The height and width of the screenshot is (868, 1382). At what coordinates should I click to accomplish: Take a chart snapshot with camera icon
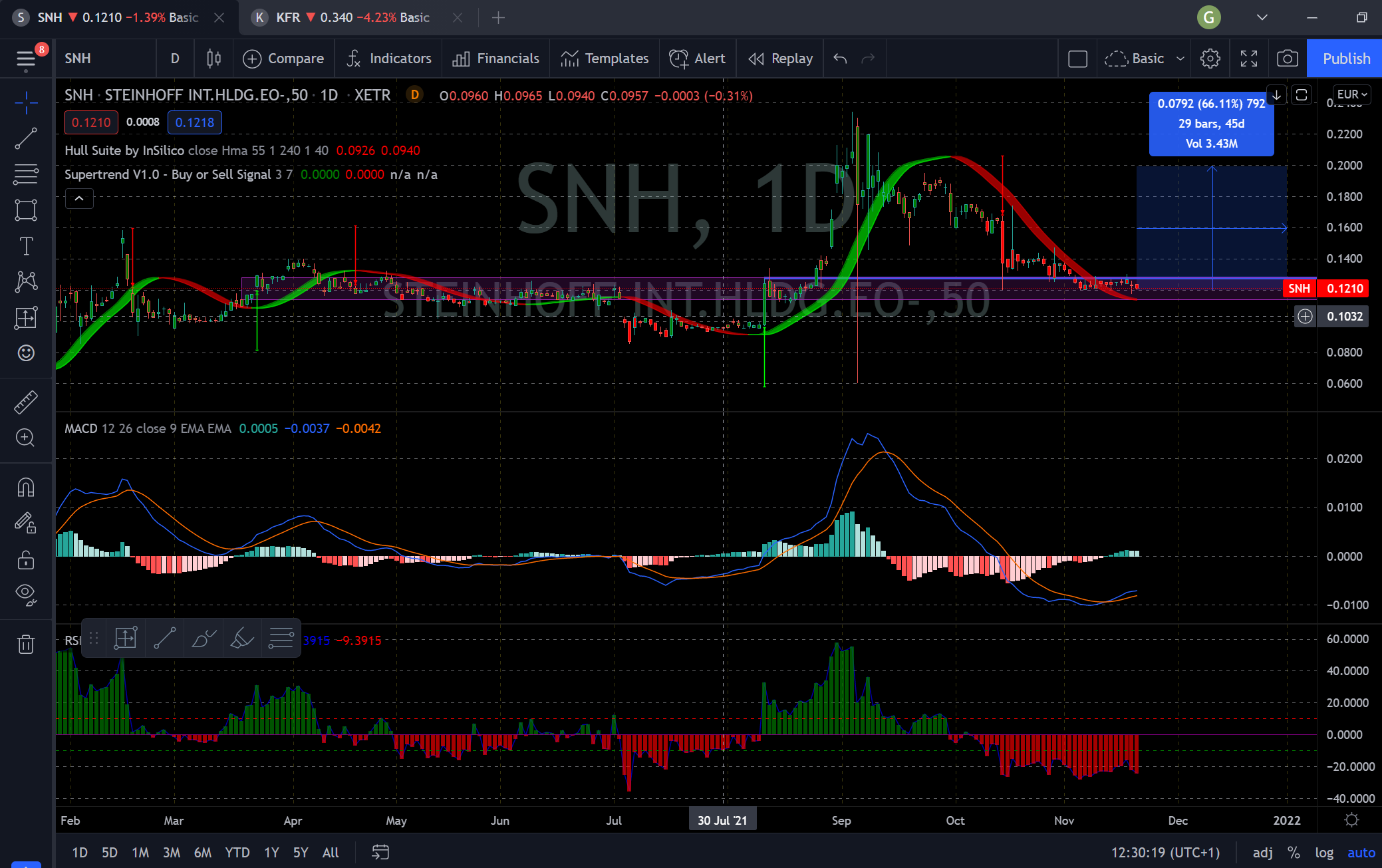(x=1288, y=59)
